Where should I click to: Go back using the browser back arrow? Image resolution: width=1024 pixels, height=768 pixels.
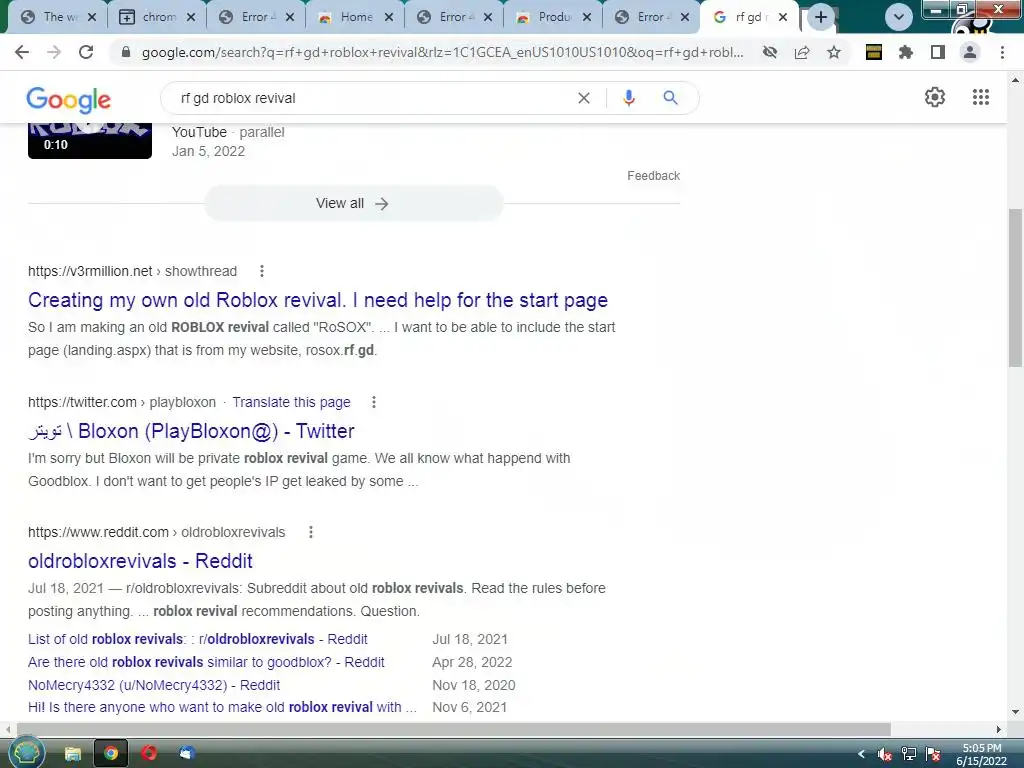[x=22, y=52]
